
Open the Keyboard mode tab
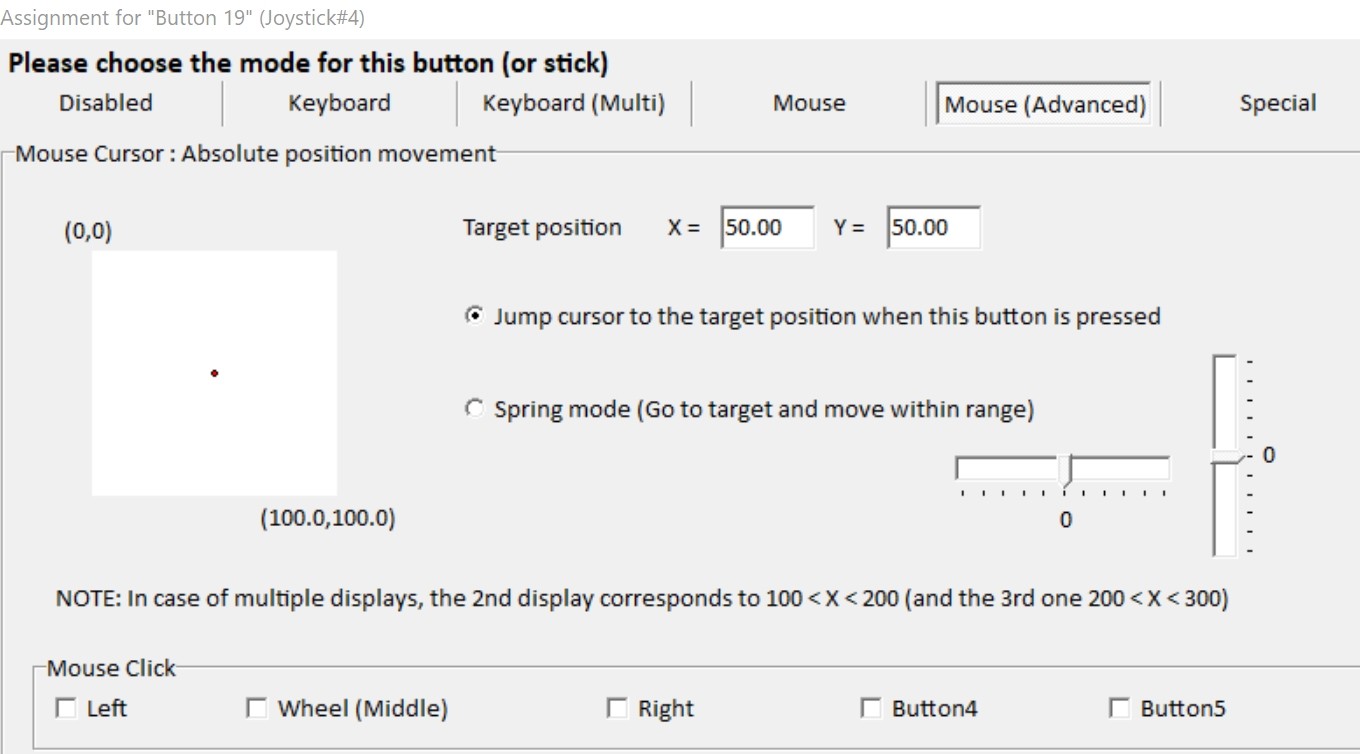pos(339,103)
